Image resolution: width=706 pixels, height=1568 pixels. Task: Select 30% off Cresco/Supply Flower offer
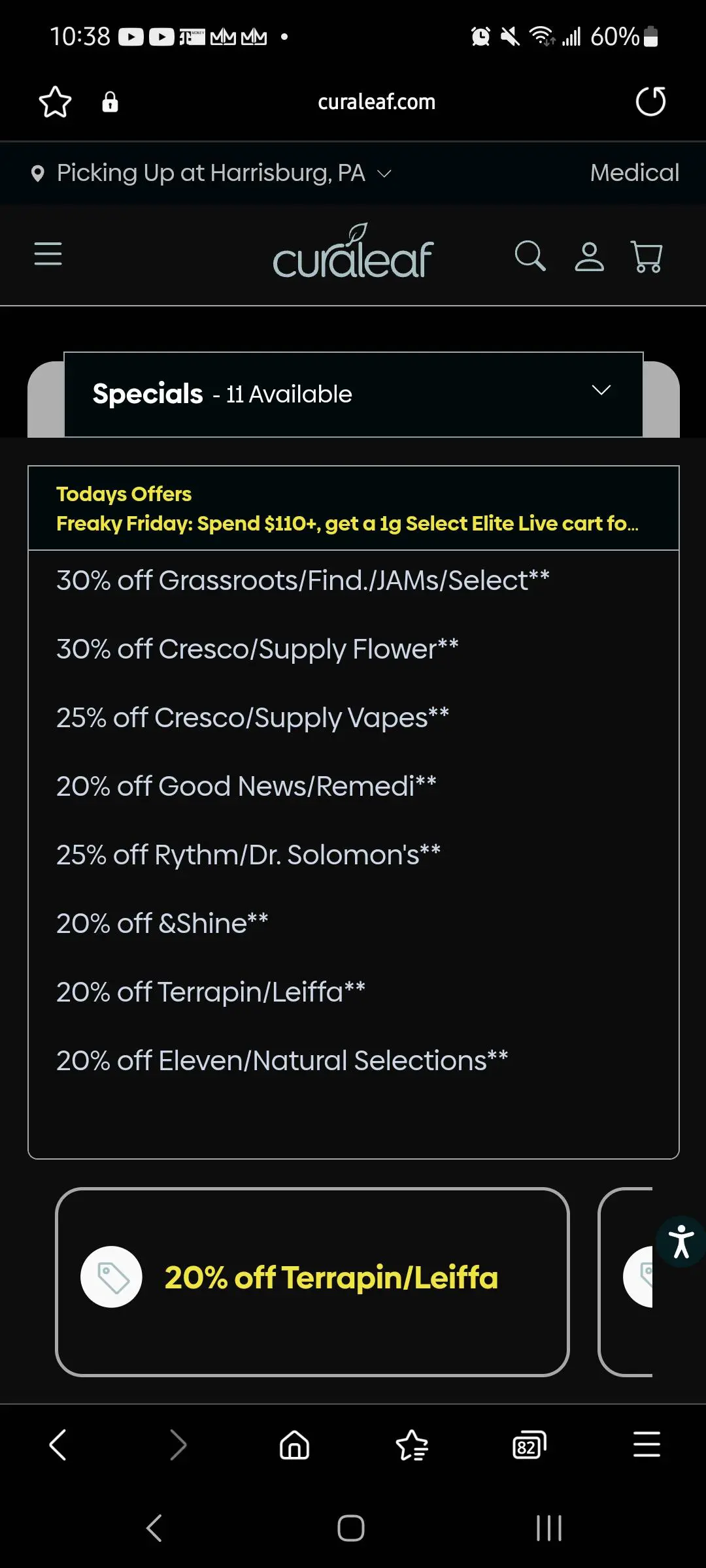pos(258,649)
